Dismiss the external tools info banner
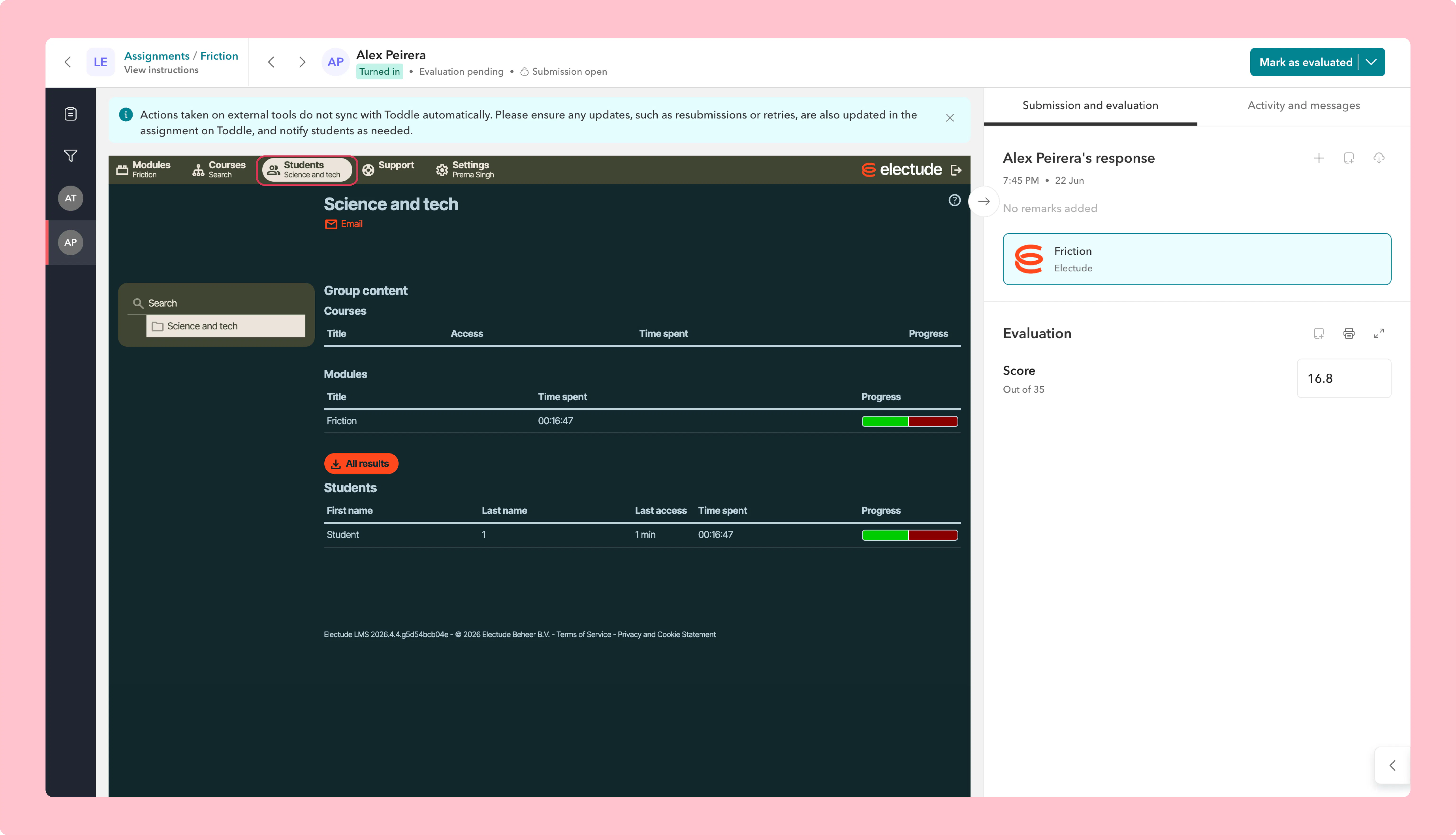Viewport: 1456px width, 835px height. point(950,118)
